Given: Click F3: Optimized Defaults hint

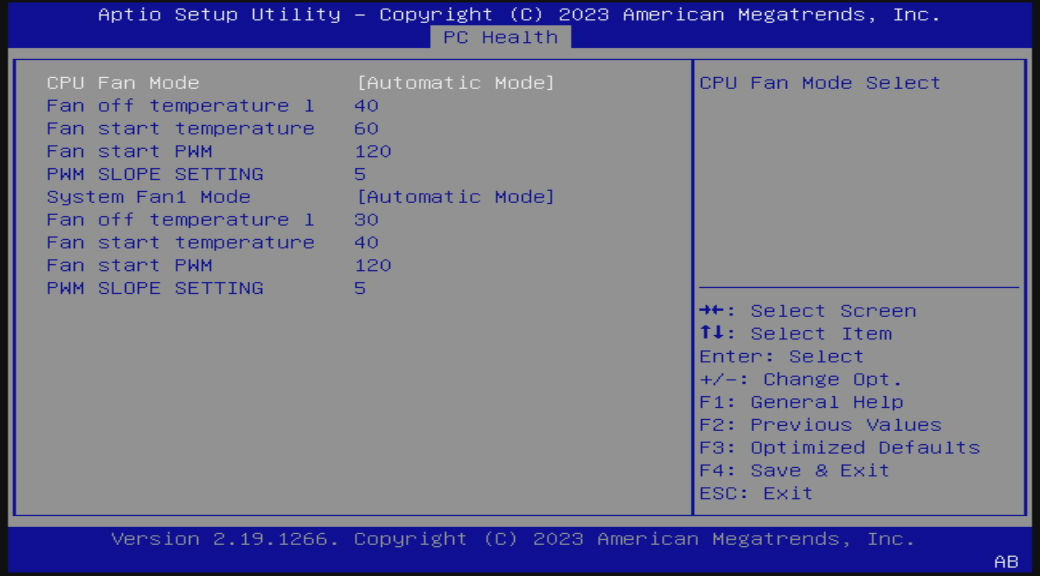Looking at the screenshot, I should pyautogui.click(x=840, y=447).
